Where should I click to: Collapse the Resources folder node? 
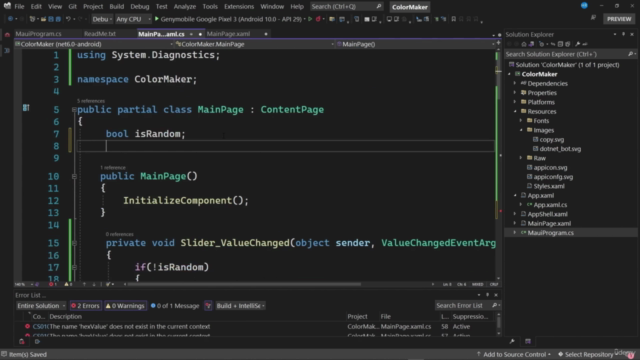[515, 111]
